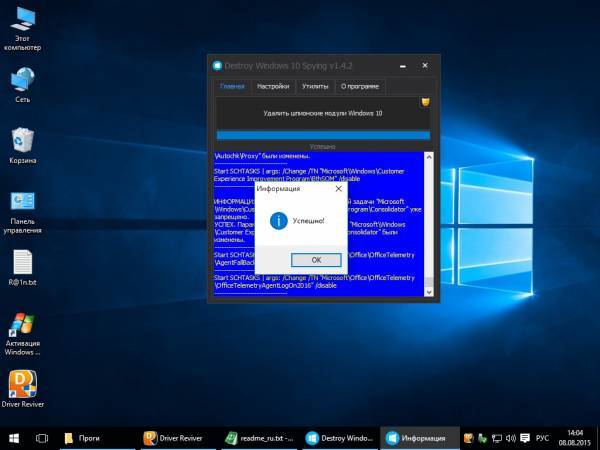Open the Утилиты tab

pyautogui.click(x=315, y=87)
